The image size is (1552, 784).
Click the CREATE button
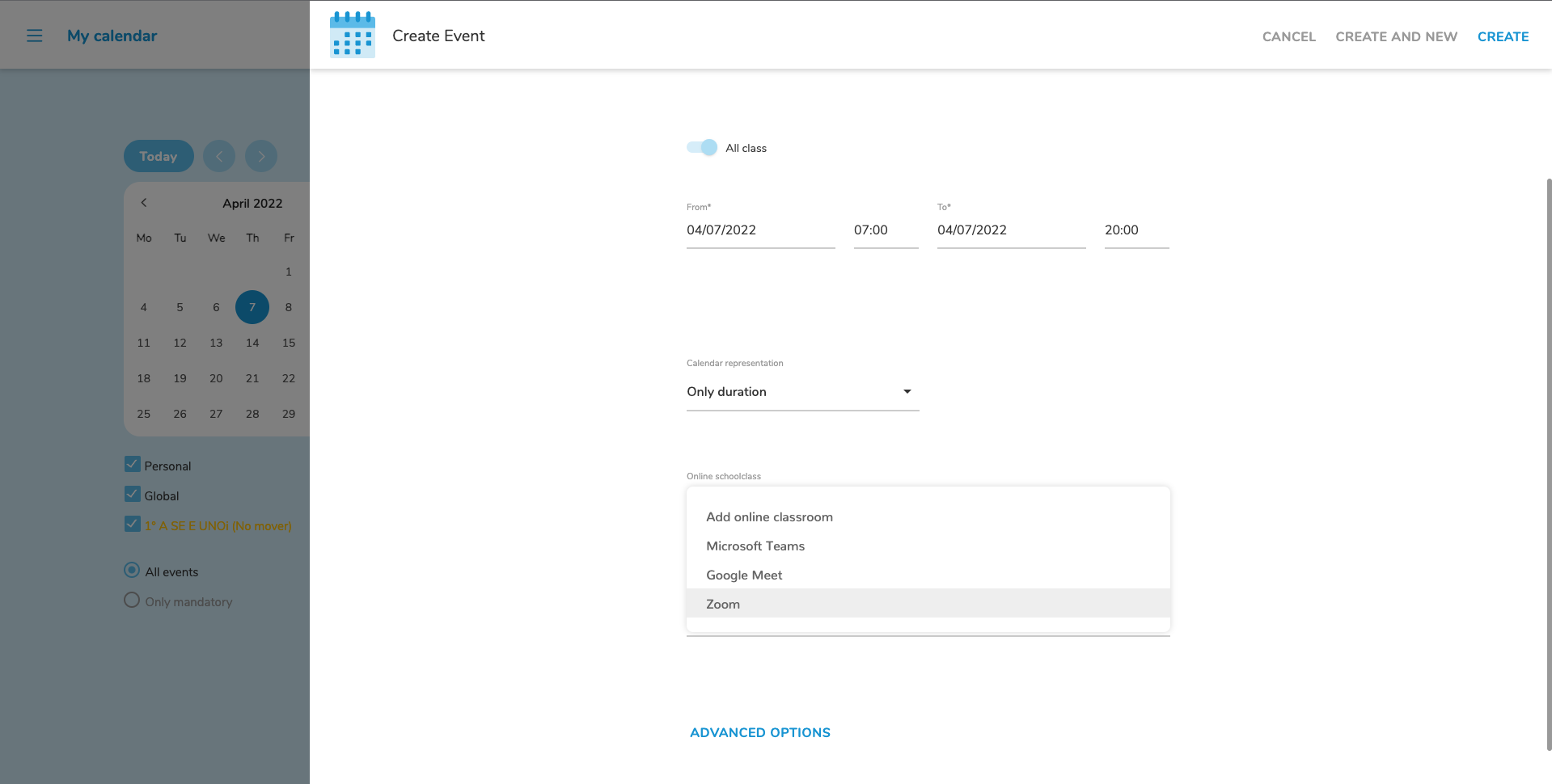coord(1503,36)
